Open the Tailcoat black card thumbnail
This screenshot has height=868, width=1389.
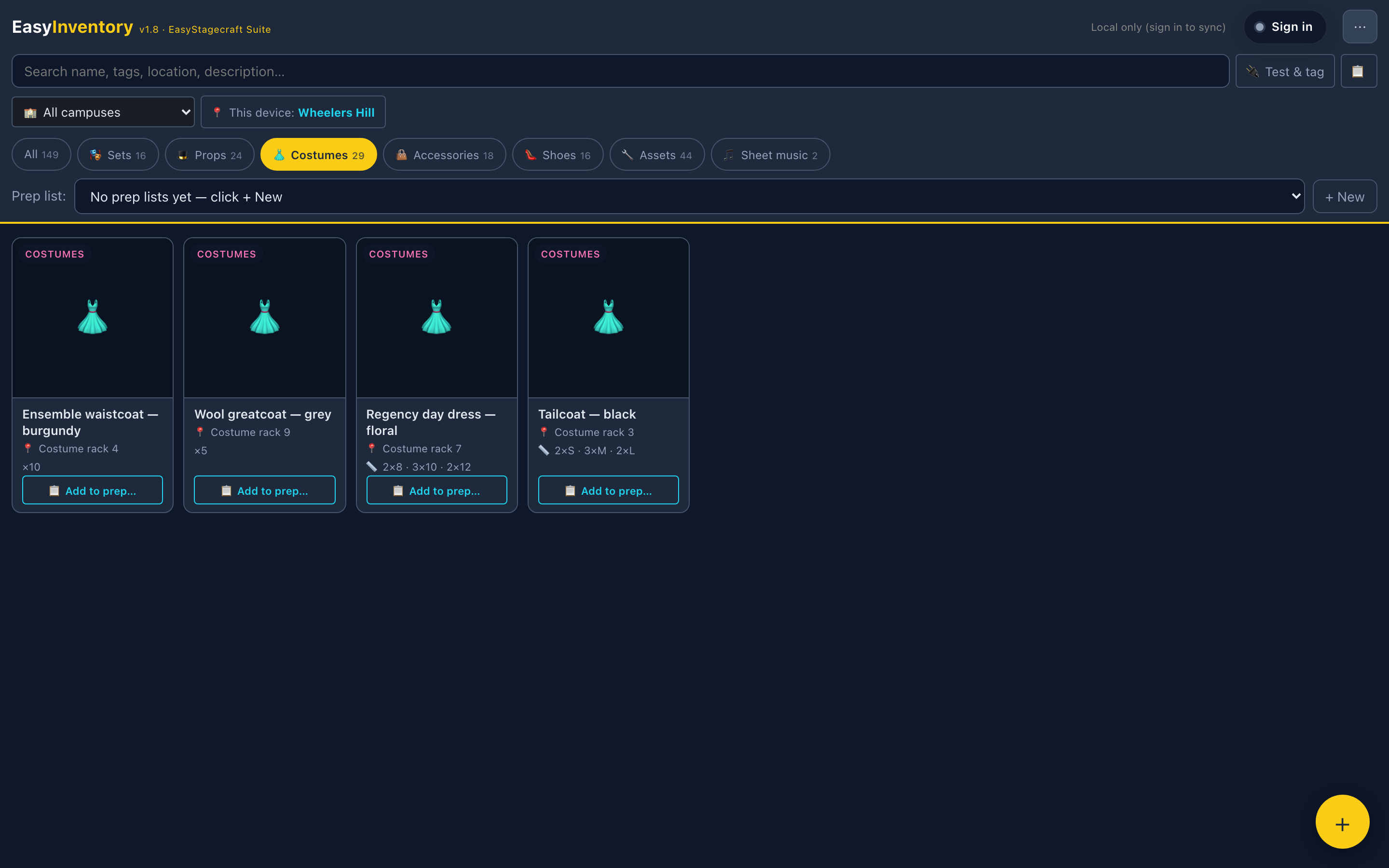(608, 317)
